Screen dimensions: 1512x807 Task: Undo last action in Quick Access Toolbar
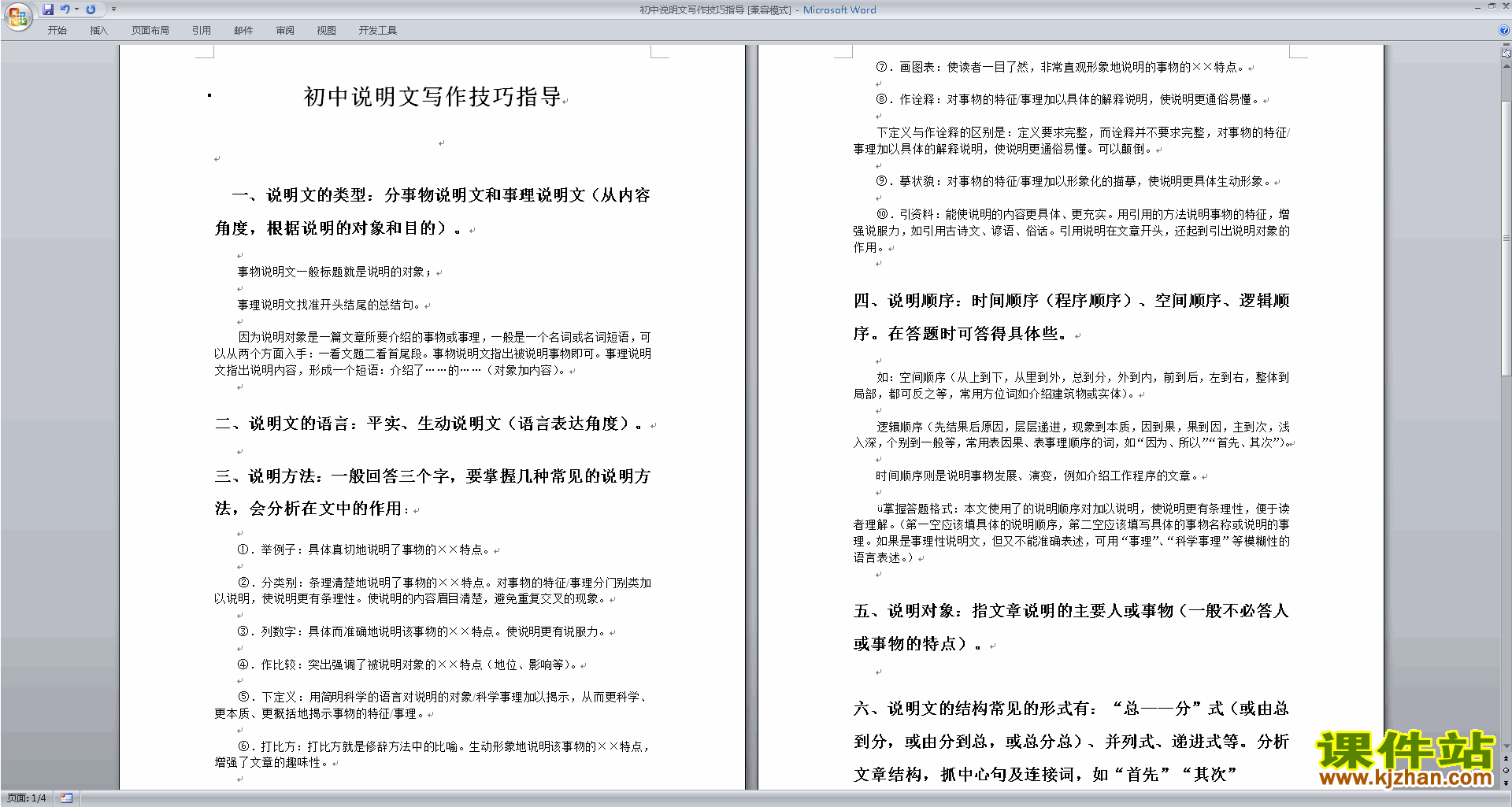[x=65, y=9]
